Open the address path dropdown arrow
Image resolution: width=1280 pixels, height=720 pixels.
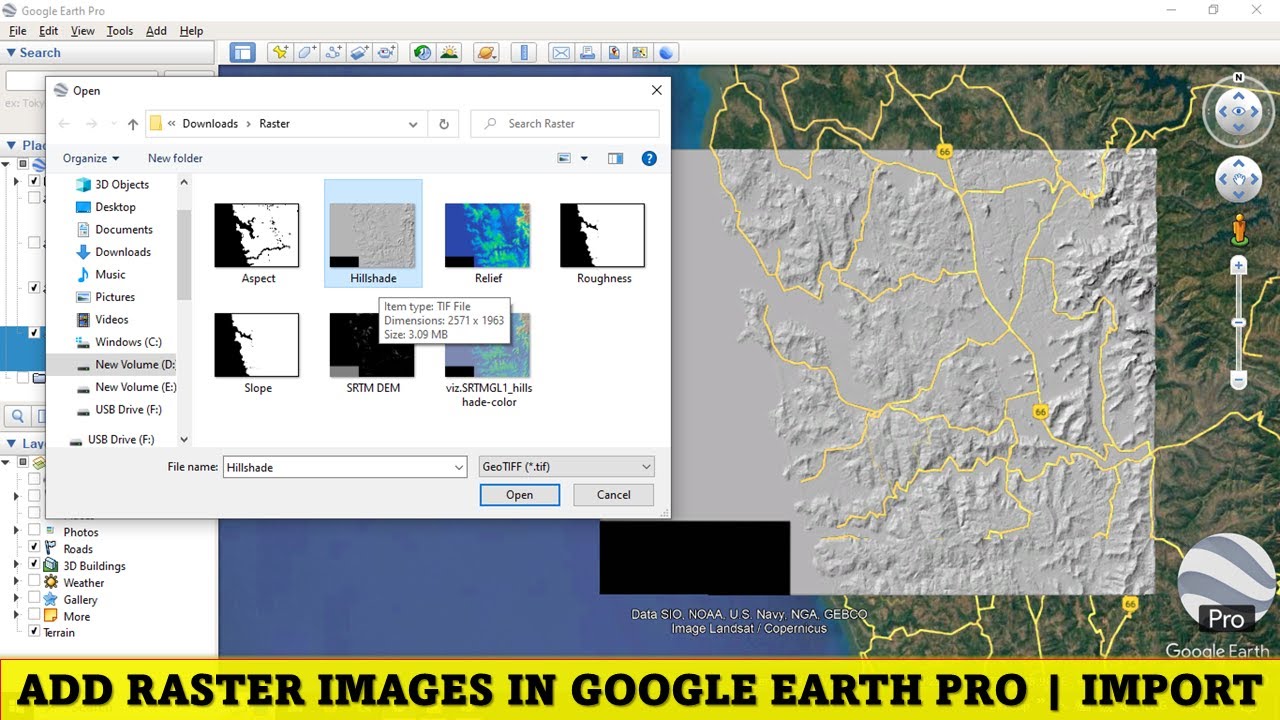pos(413,124)
